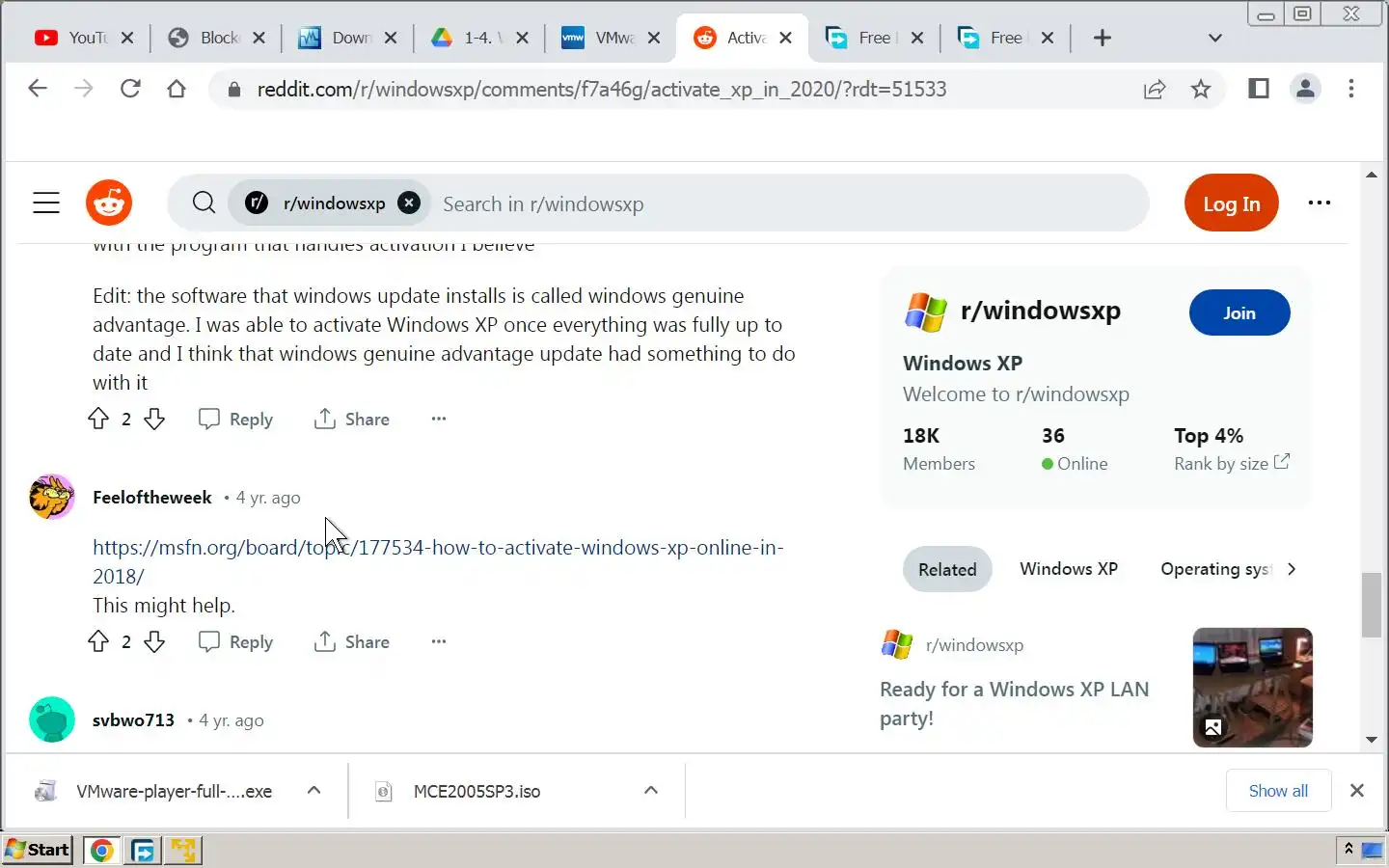Click svbwo713's avatar
This screenshot has width=1389, height=868.
coord(52,719)
